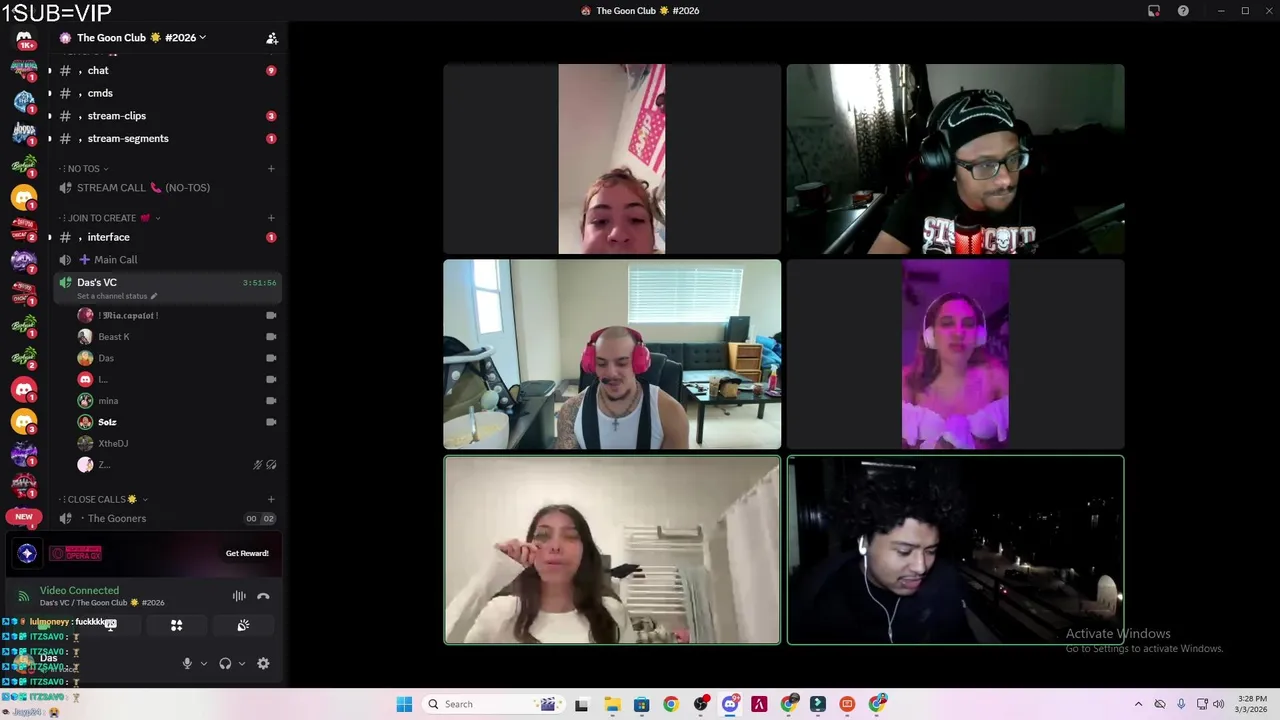Toggle noise suppression waveform icon

click(239, 596)
